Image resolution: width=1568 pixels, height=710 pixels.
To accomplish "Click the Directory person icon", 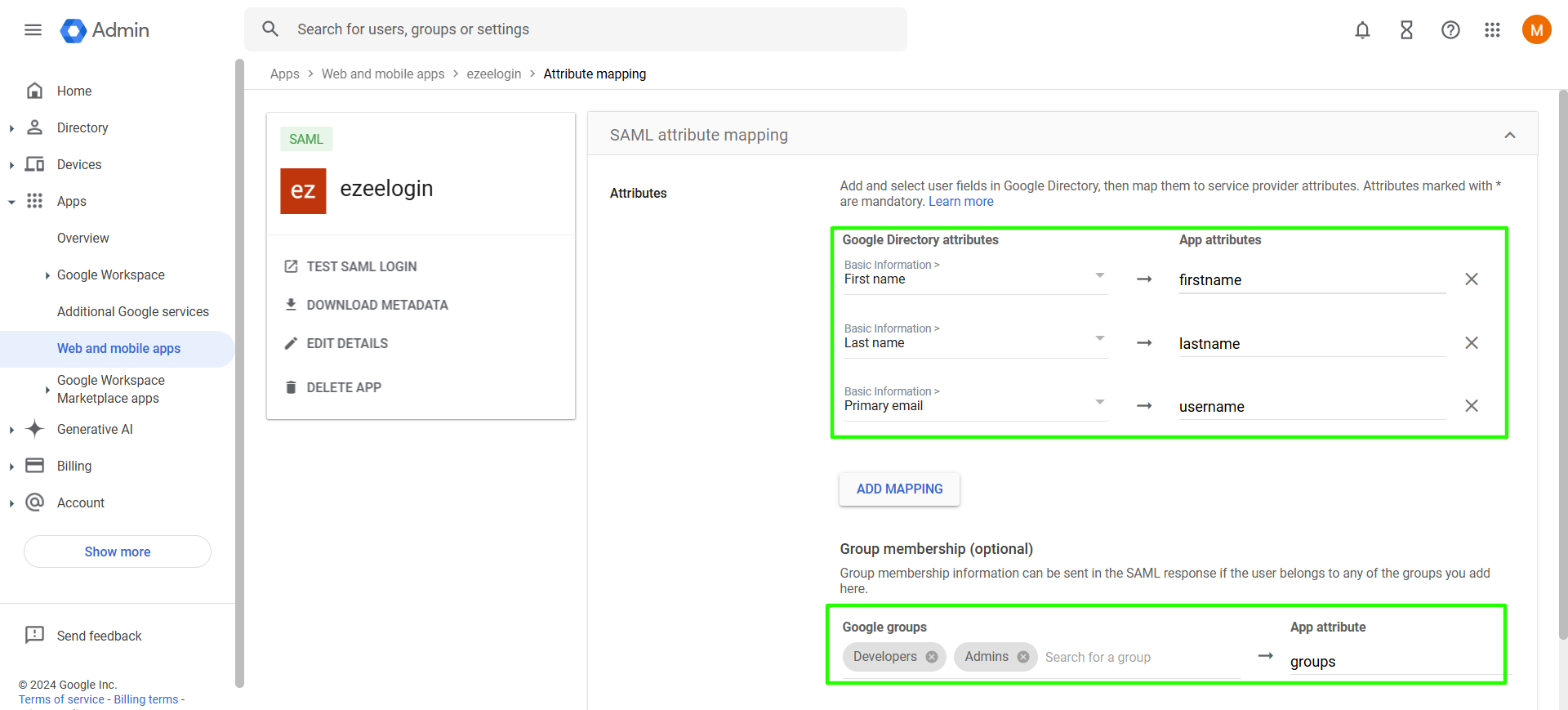I will pyautogui.click(x=34, y=127).
